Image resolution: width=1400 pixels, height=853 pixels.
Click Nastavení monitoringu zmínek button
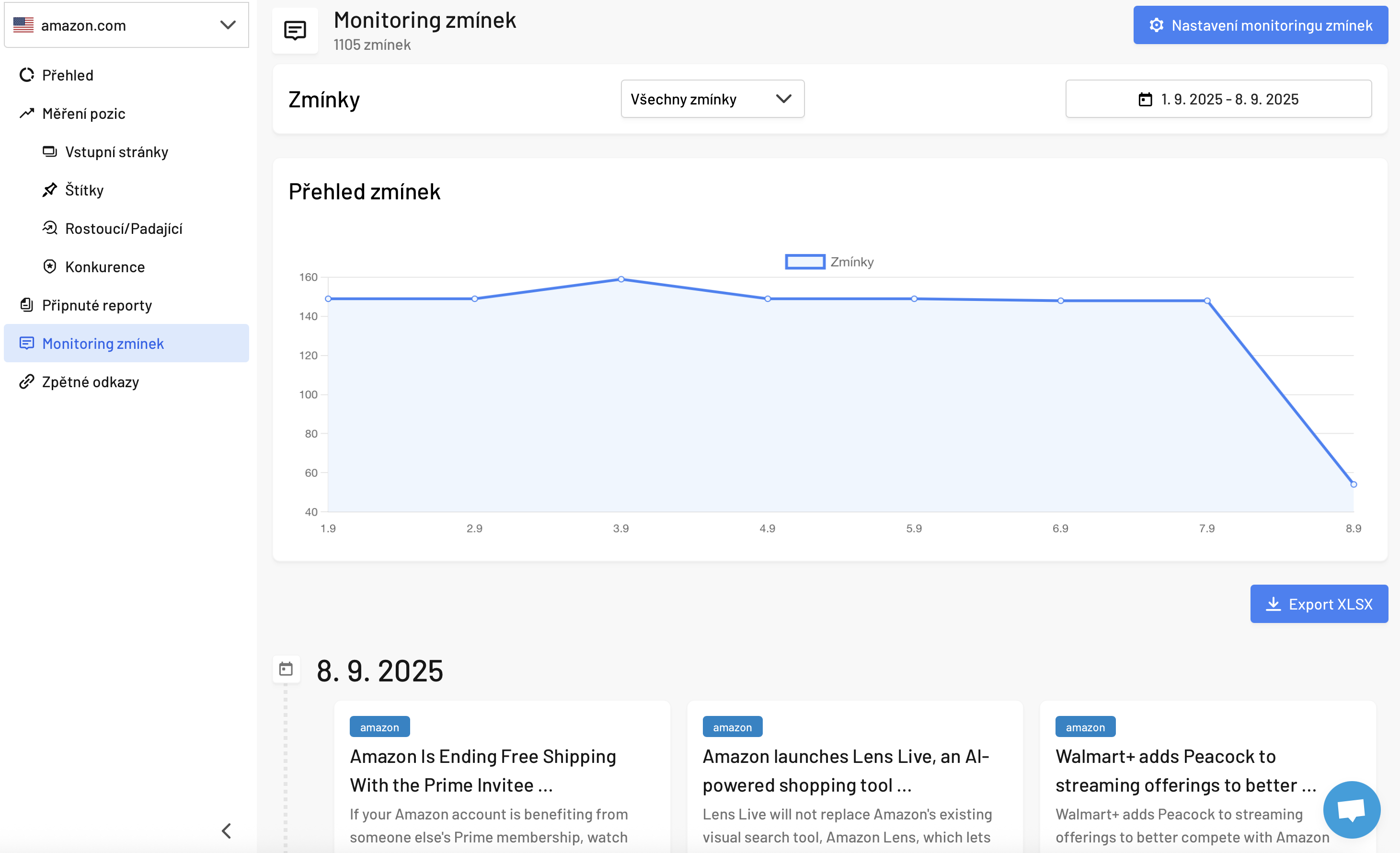click(x=1260, y=25)
